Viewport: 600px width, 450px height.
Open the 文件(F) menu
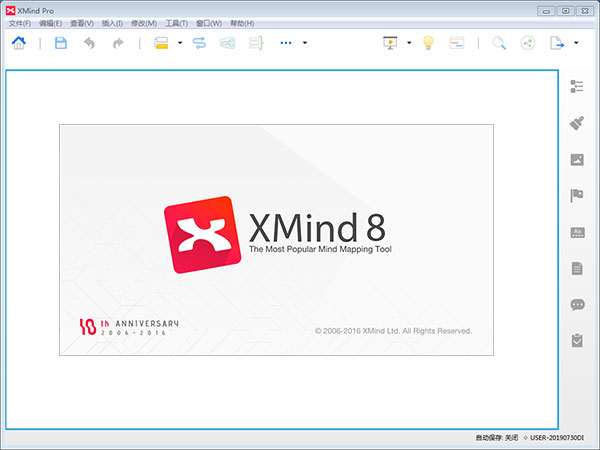(20, 23)
